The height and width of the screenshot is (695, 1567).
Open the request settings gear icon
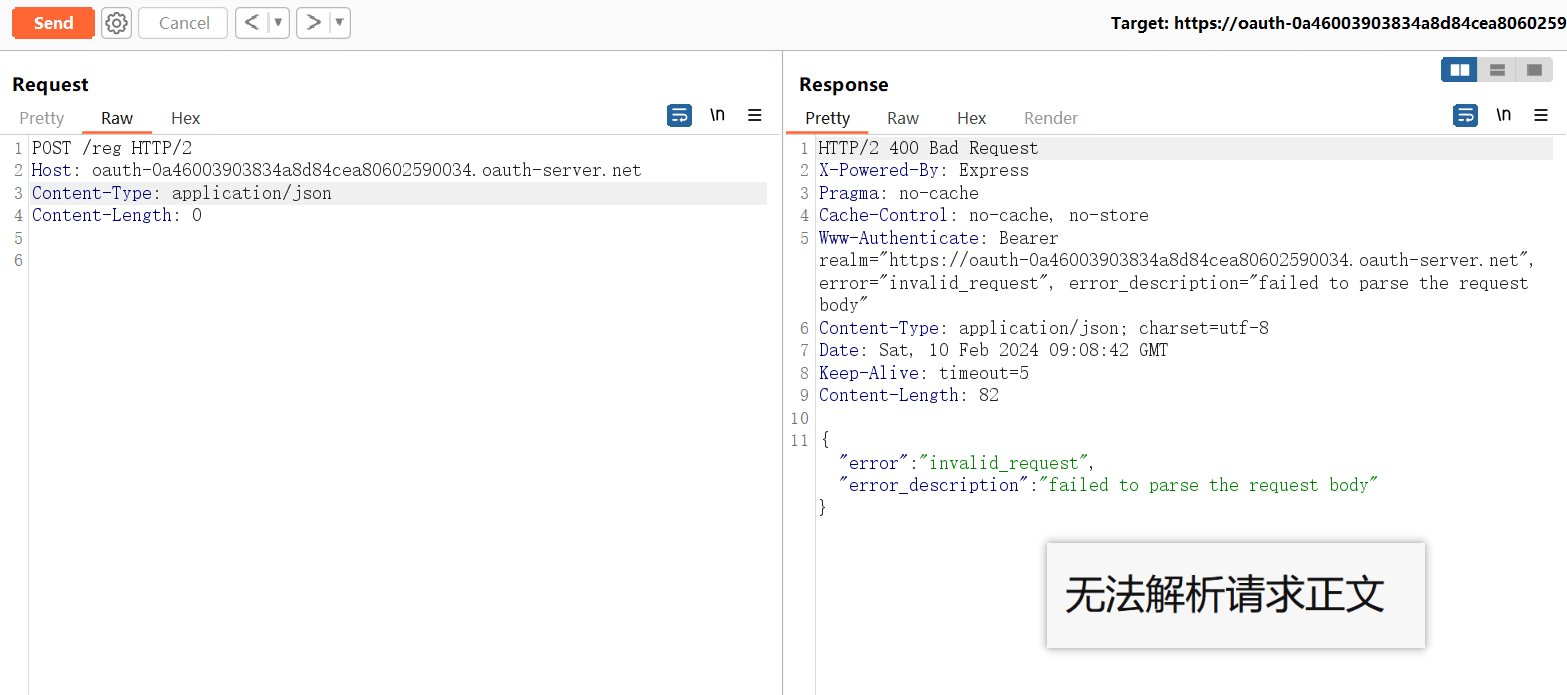pos(117,23)
